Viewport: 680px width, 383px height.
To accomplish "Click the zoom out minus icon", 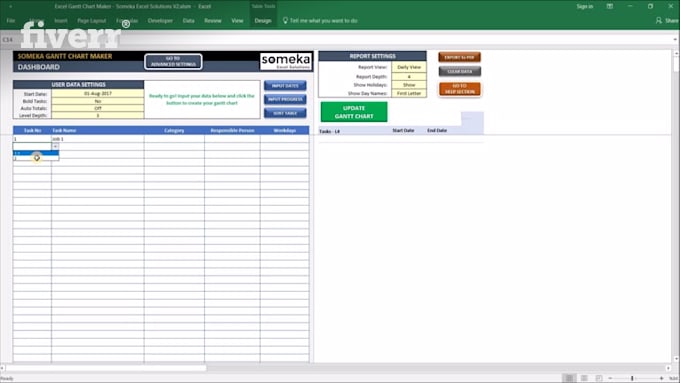I will point(610,378).
